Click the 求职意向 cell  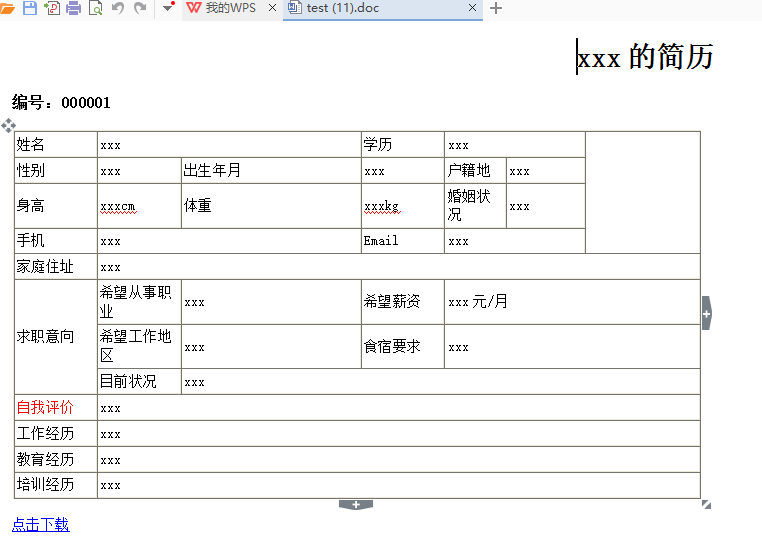56,336
